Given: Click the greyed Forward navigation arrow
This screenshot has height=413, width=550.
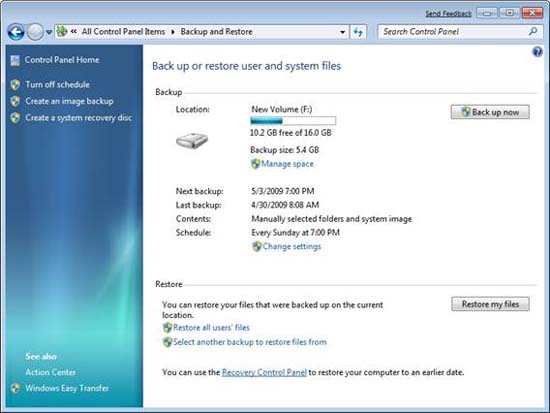Looking at the screenshot, I should pos(35,32).
